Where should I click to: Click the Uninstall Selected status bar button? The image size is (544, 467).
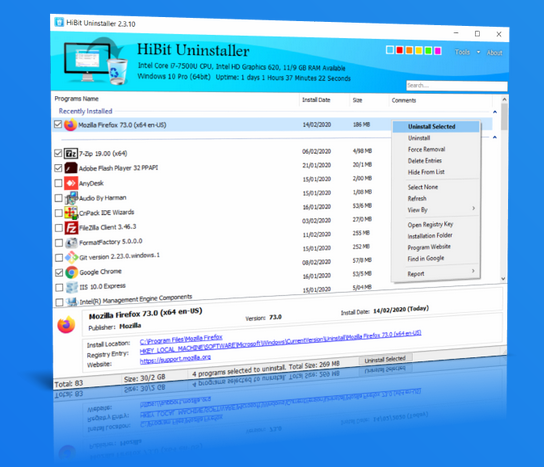pos(385,359)
